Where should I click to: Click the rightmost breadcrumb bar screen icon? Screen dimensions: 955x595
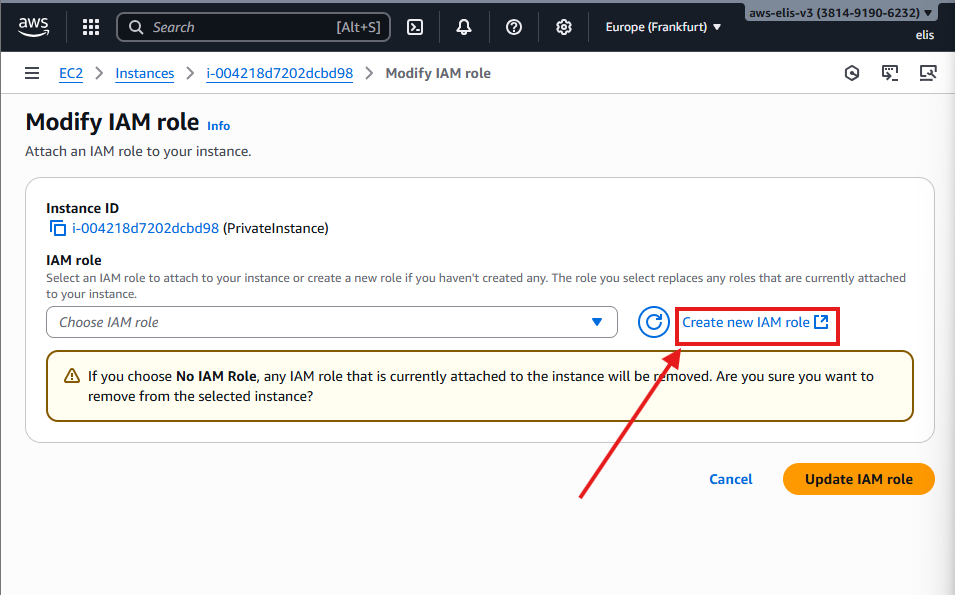[x=928, y=73]
